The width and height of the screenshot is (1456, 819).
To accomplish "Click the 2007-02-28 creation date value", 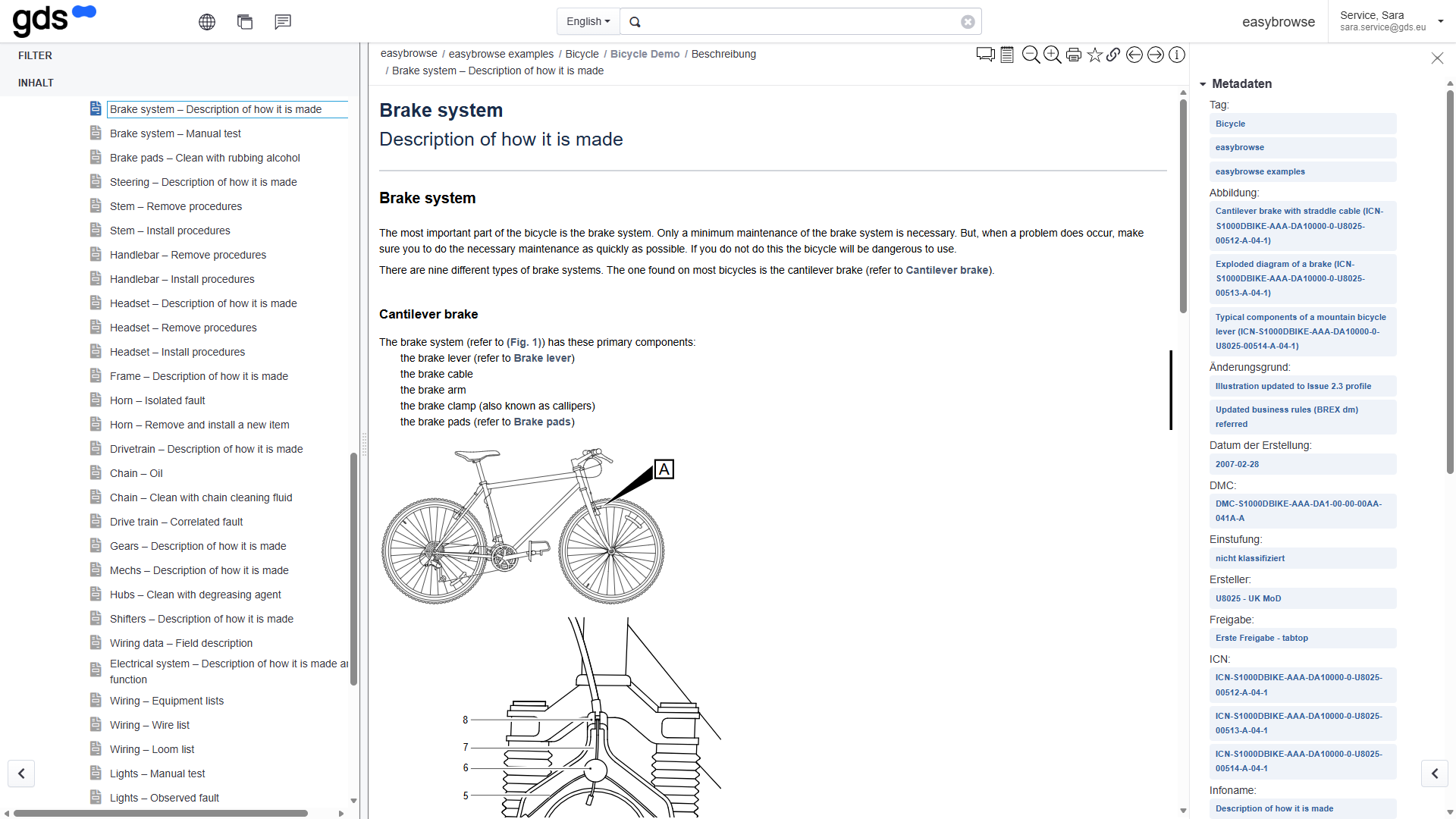I will click(1303, 464).
